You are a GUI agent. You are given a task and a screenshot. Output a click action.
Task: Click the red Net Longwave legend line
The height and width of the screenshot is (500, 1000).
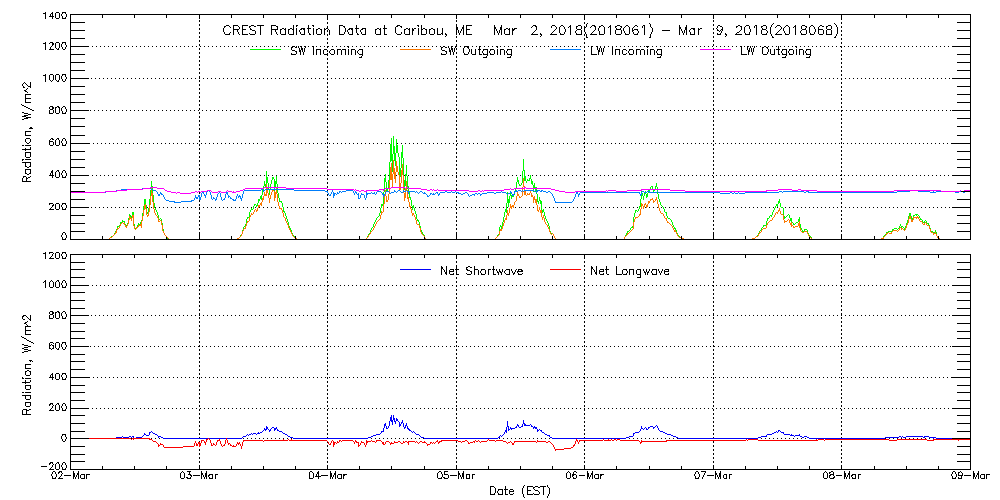568,270
